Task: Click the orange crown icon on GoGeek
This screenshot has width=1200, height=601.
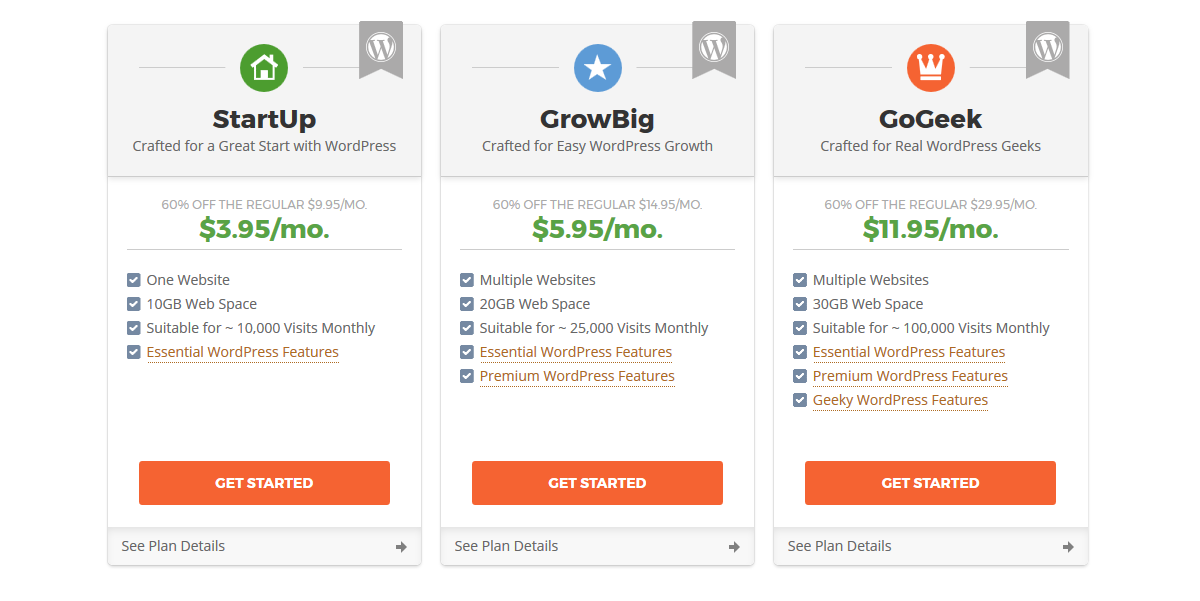Action: tap(931, 68)
